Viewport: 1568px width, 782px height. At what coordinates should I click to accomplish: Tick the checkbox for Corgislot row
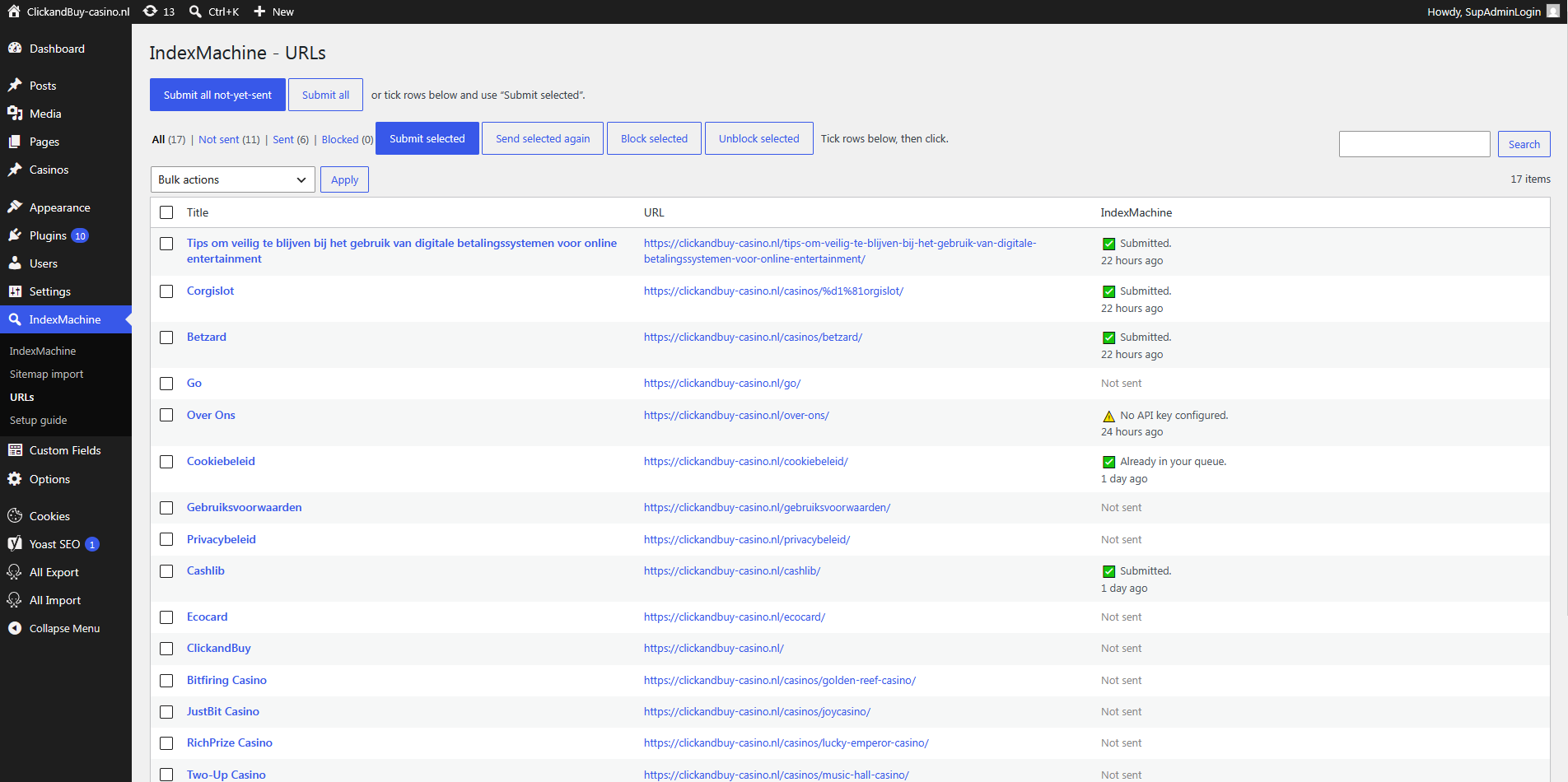[x=166, y=291]
